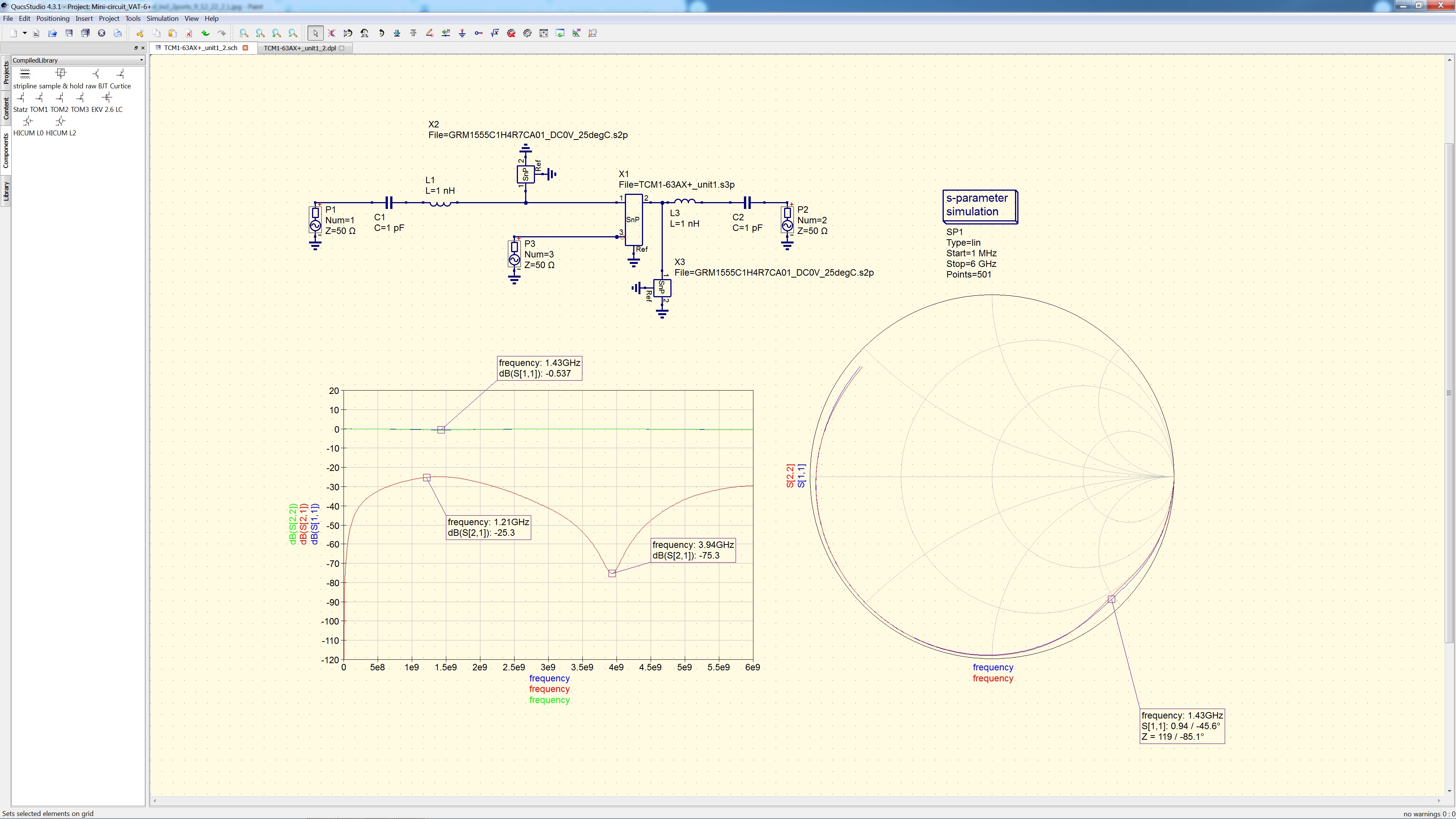Insert an equation with the formula icon

click(495, 33)
